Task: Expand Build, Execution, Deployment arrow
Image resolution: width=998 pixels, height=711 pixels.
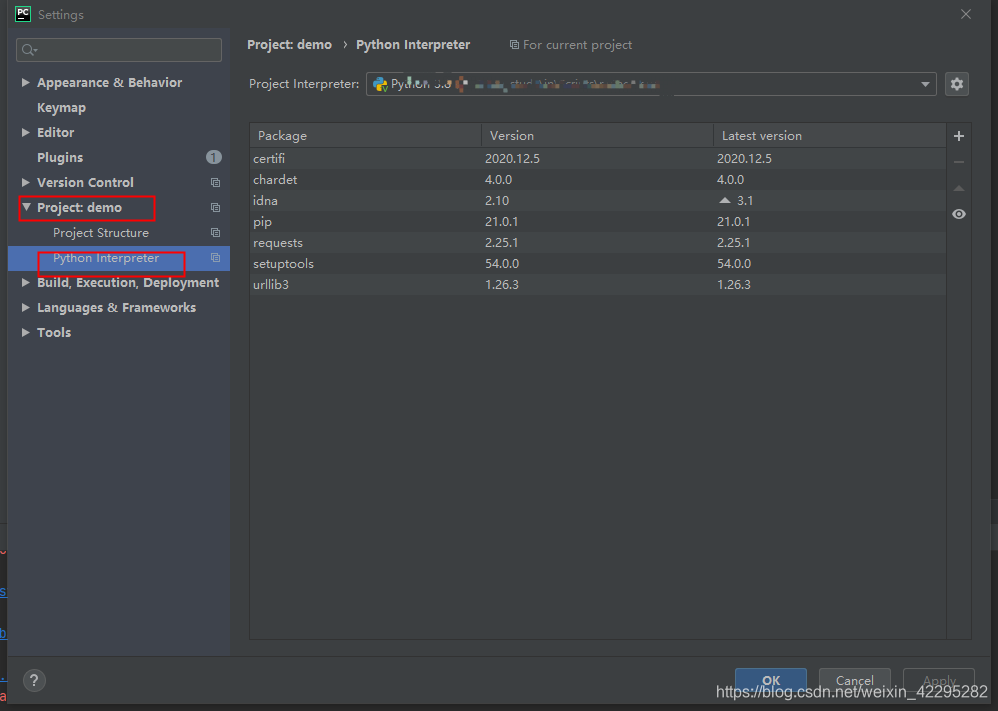Action: pos(25,282)
